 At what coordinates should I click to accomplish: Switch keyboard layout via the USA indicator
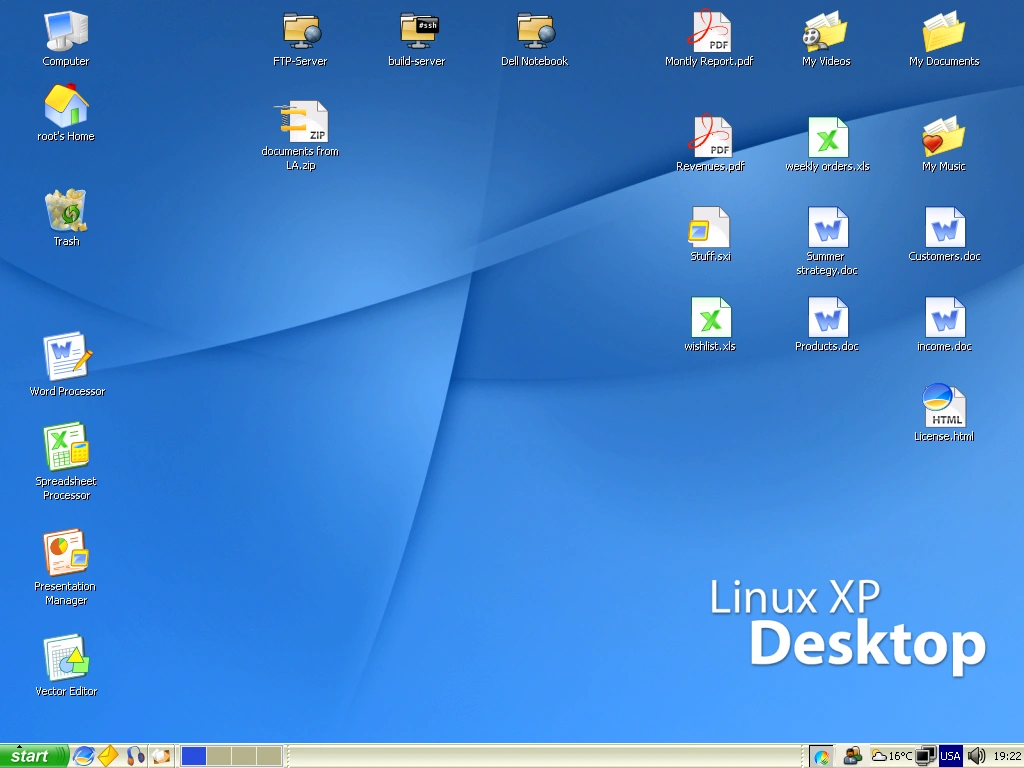pyautogui.click(x=951, y=756)
